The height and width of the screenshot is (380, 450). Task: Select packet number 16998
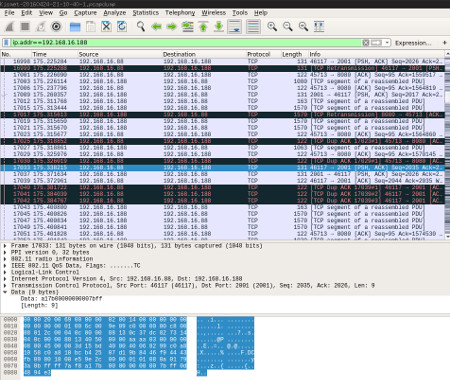click(x=222, y=61)
